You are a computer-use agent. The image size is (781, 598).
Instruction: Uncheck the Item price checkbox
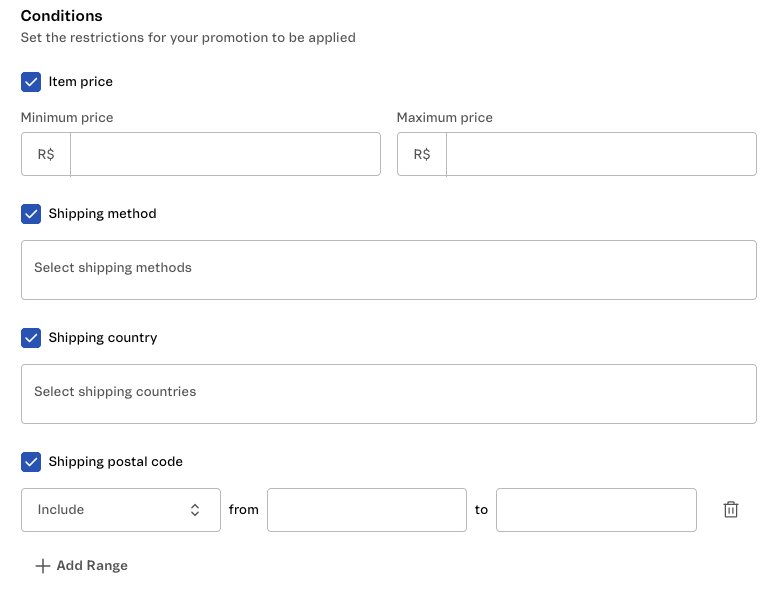tap(31, 82)
